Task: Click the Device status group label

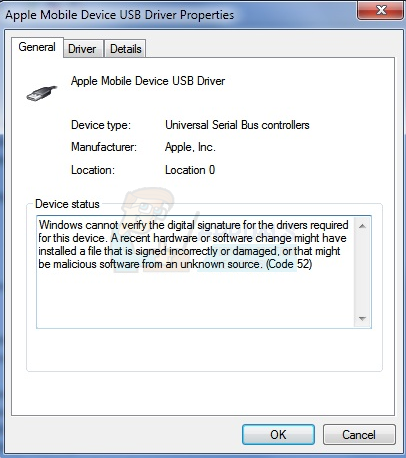Action: coord(67,204)
